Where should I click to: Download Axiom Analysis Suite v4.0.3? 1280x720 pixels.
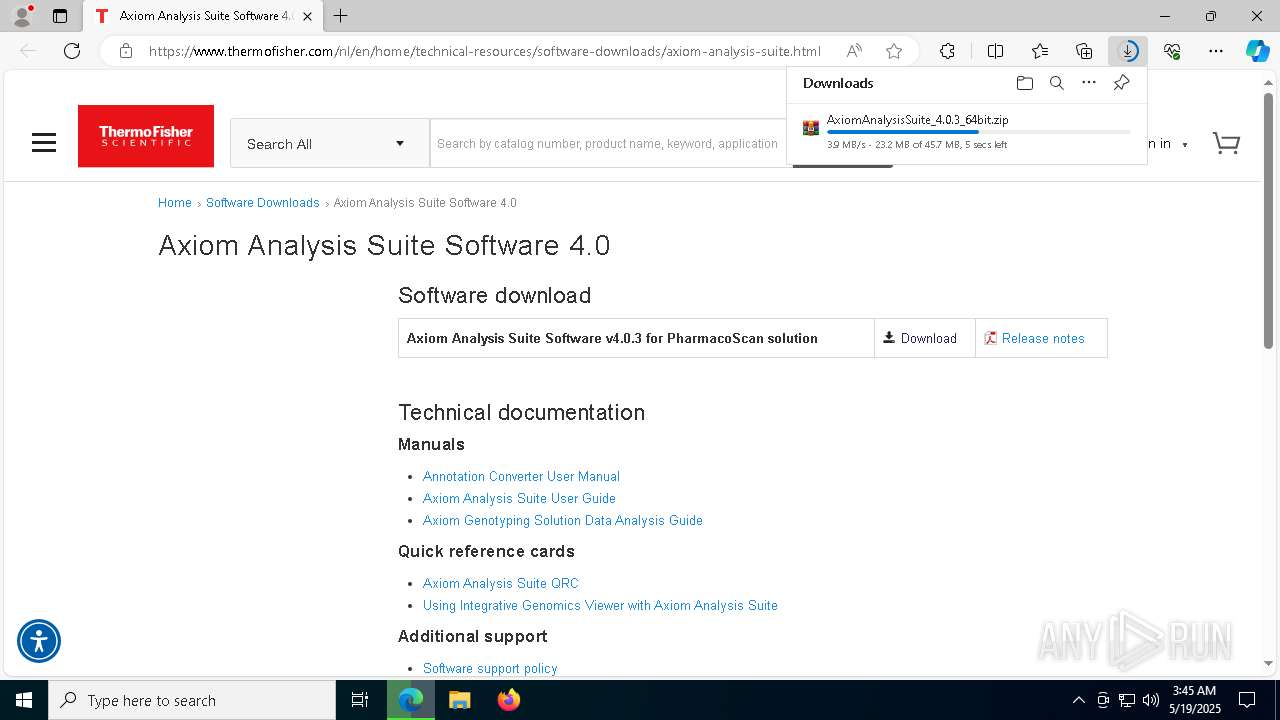920,338
